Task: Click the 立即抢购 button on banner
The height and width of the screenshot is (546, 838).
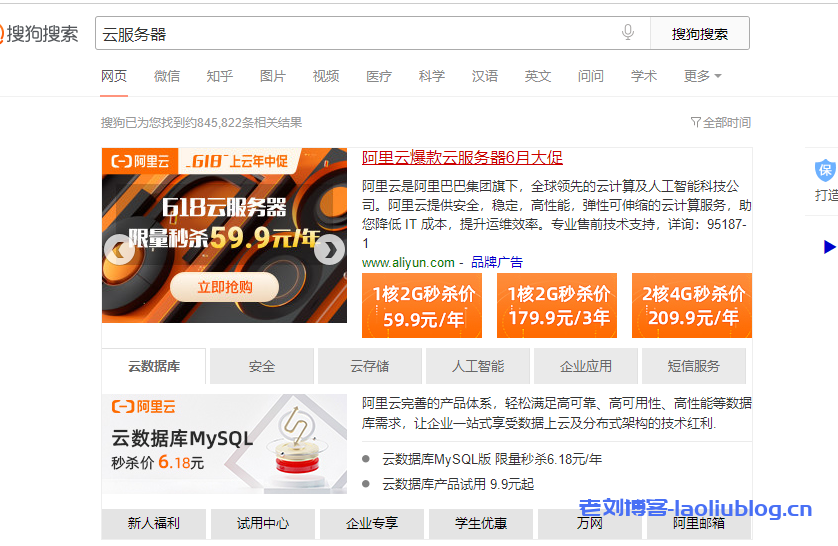Action: pyautogui.click(x=224, y=287)
